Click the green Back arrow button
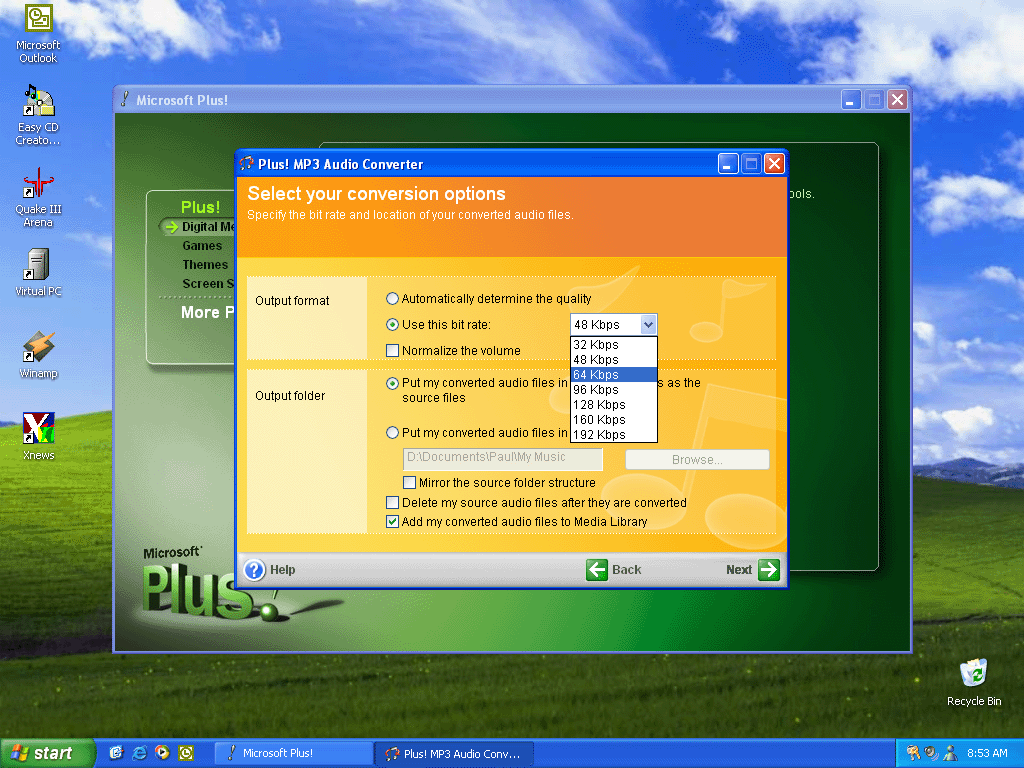1024x768 pixels. click(x=597, y=570)
